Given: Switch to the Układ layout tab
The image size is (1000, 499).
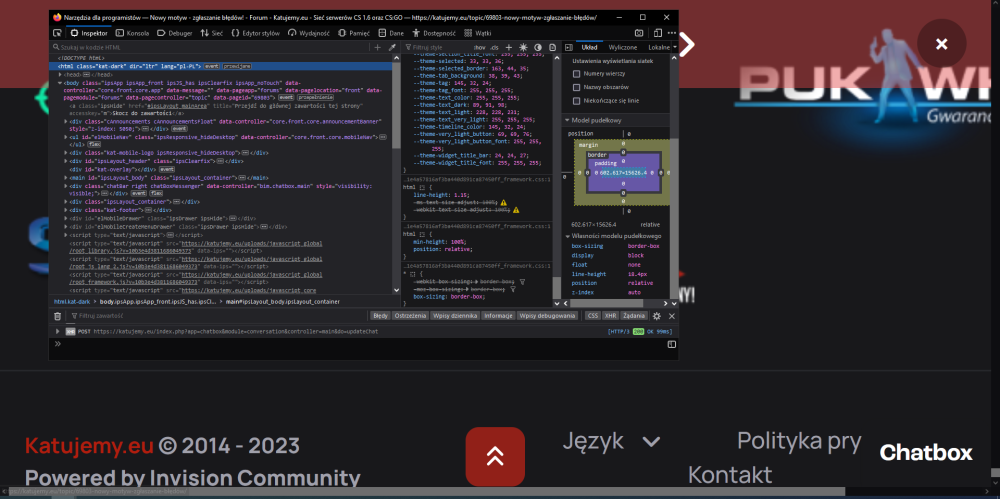Looking at the screenshot, I should tap(589, 47).
